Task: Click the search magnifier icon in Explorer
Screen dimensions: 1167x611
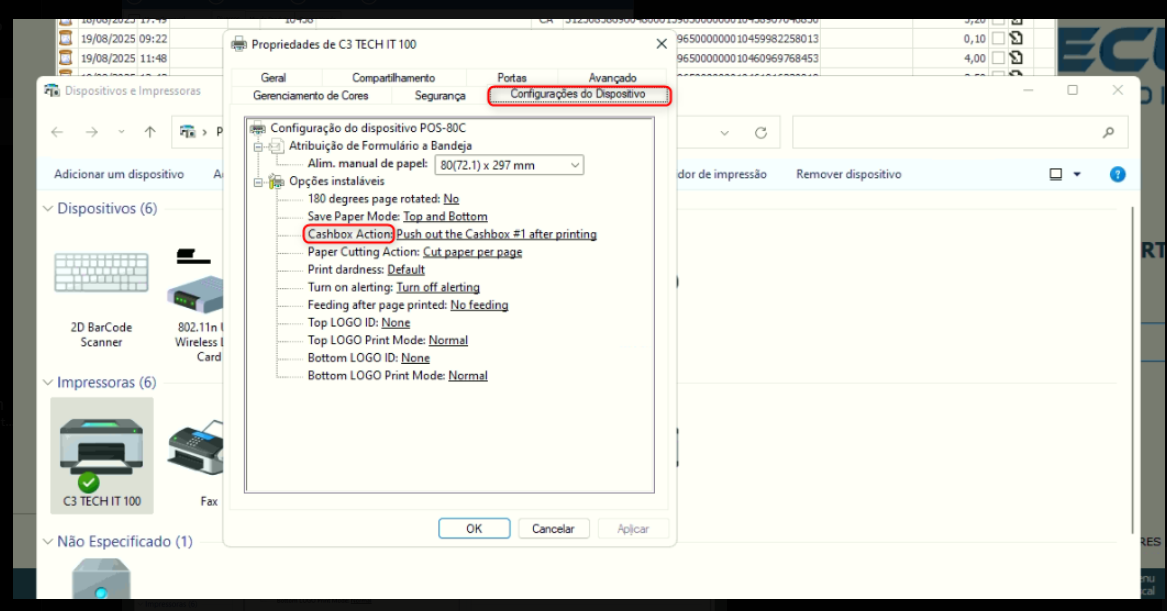Action: pyautogui.click(x=1108, y=132)
